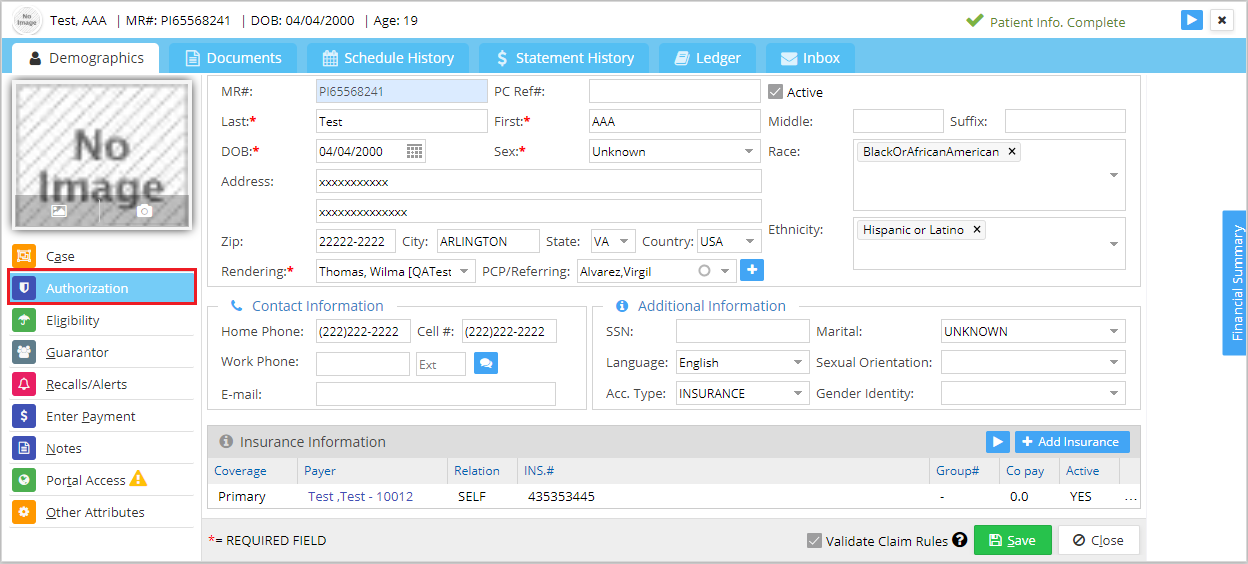Remove BlackOrAfricanAmerican race tag
Viewport: 1248px width, 564px height.
(x=1012, y=152)
